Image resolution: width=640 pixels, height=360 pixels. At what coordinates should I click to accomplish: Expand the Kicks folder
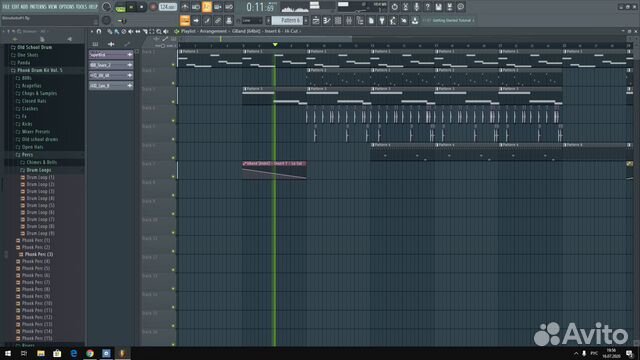point(27,124)
